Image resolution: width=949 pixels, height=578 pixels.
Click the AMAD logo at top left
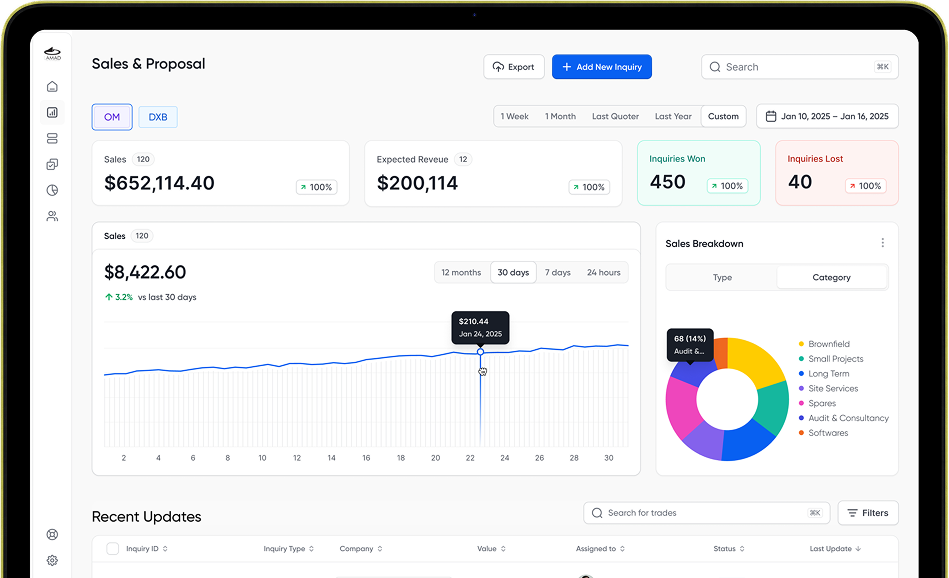pyautogui.click(x=53, y=53)
